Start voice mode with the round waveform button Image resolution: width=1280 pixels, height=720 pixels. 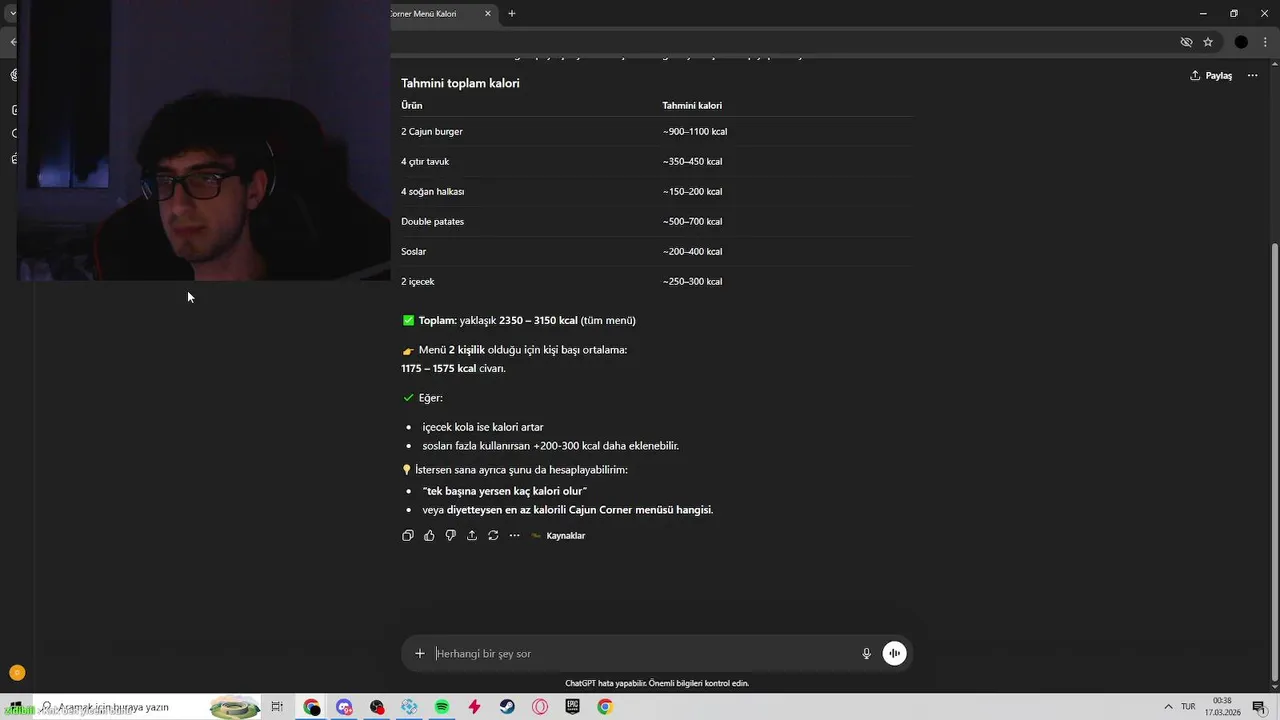pyautogui.click(x=895, y=654)
